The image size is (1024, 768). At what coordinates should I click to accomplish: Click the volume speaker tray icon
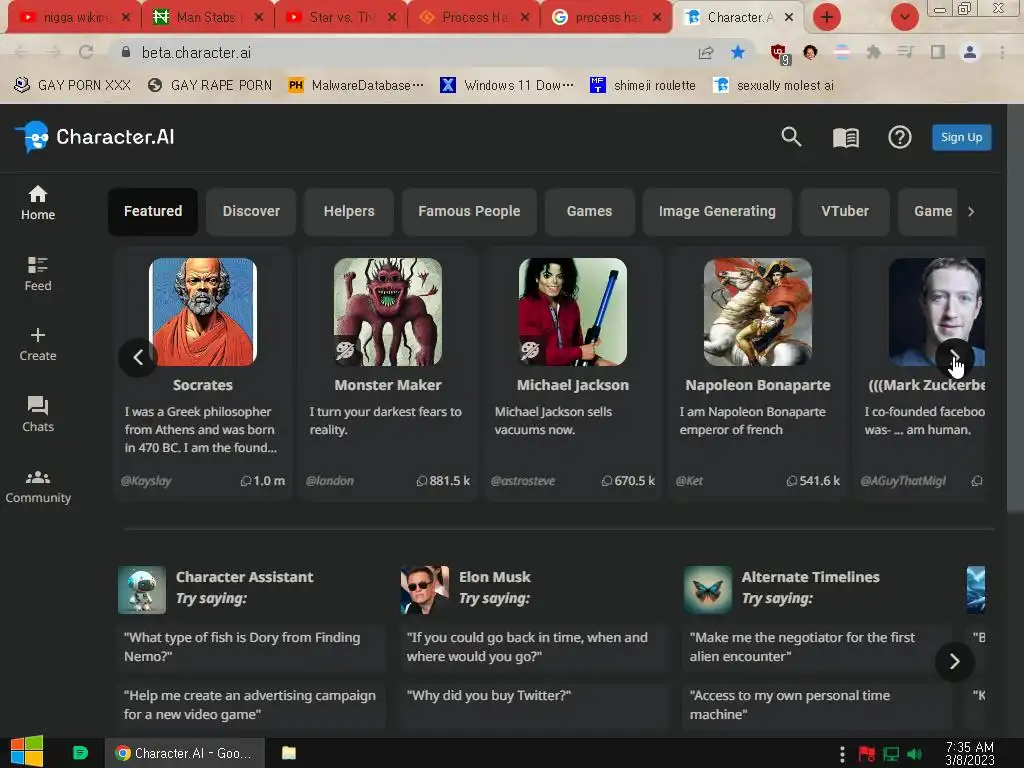[914, 754]
